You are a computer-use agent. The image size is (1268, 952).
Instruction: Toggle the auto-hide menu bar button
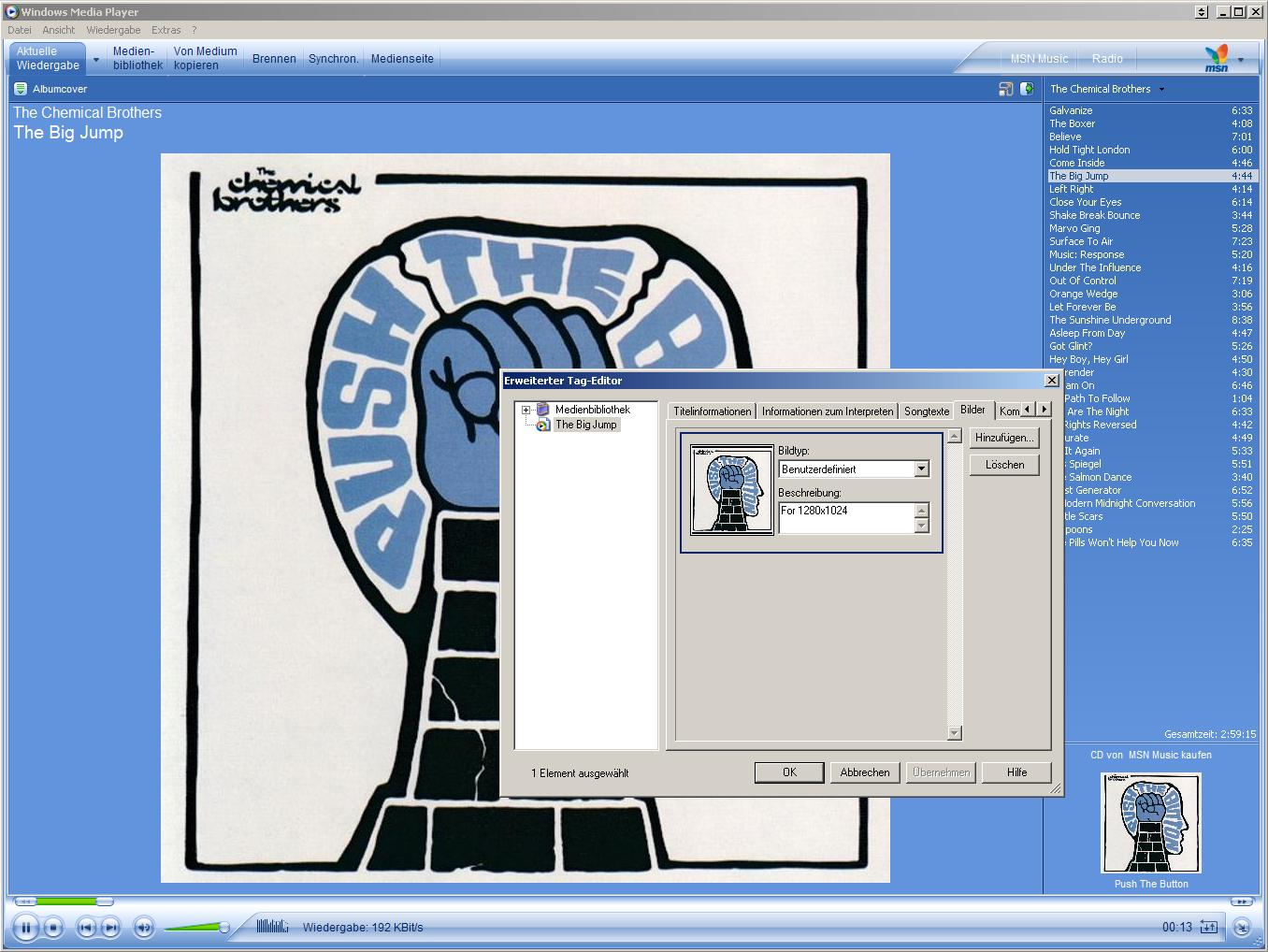(1202, 12)
